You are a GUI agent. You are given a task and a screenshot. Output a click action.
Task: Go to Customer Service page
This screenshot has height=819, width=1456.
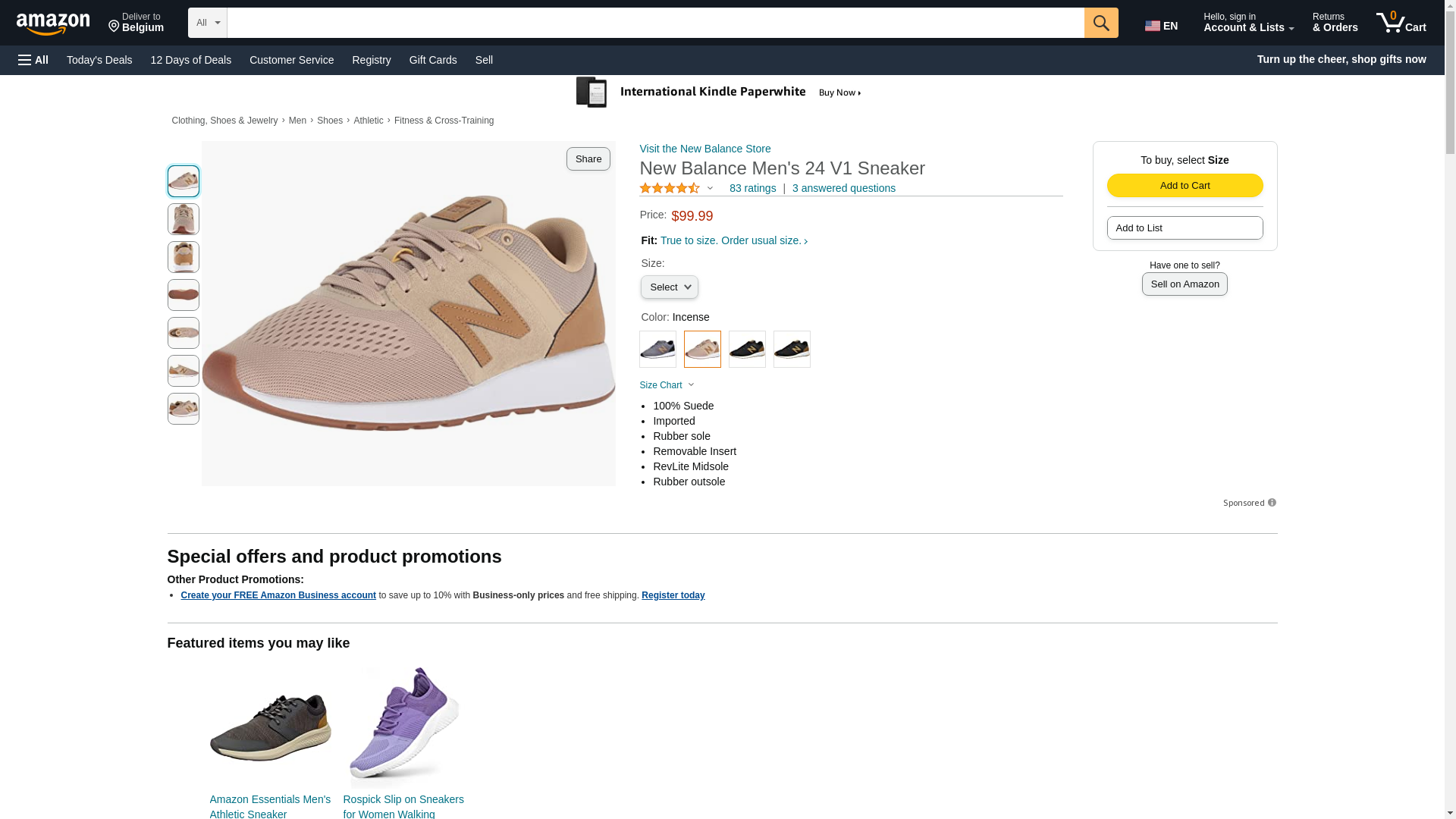point(291,60)
